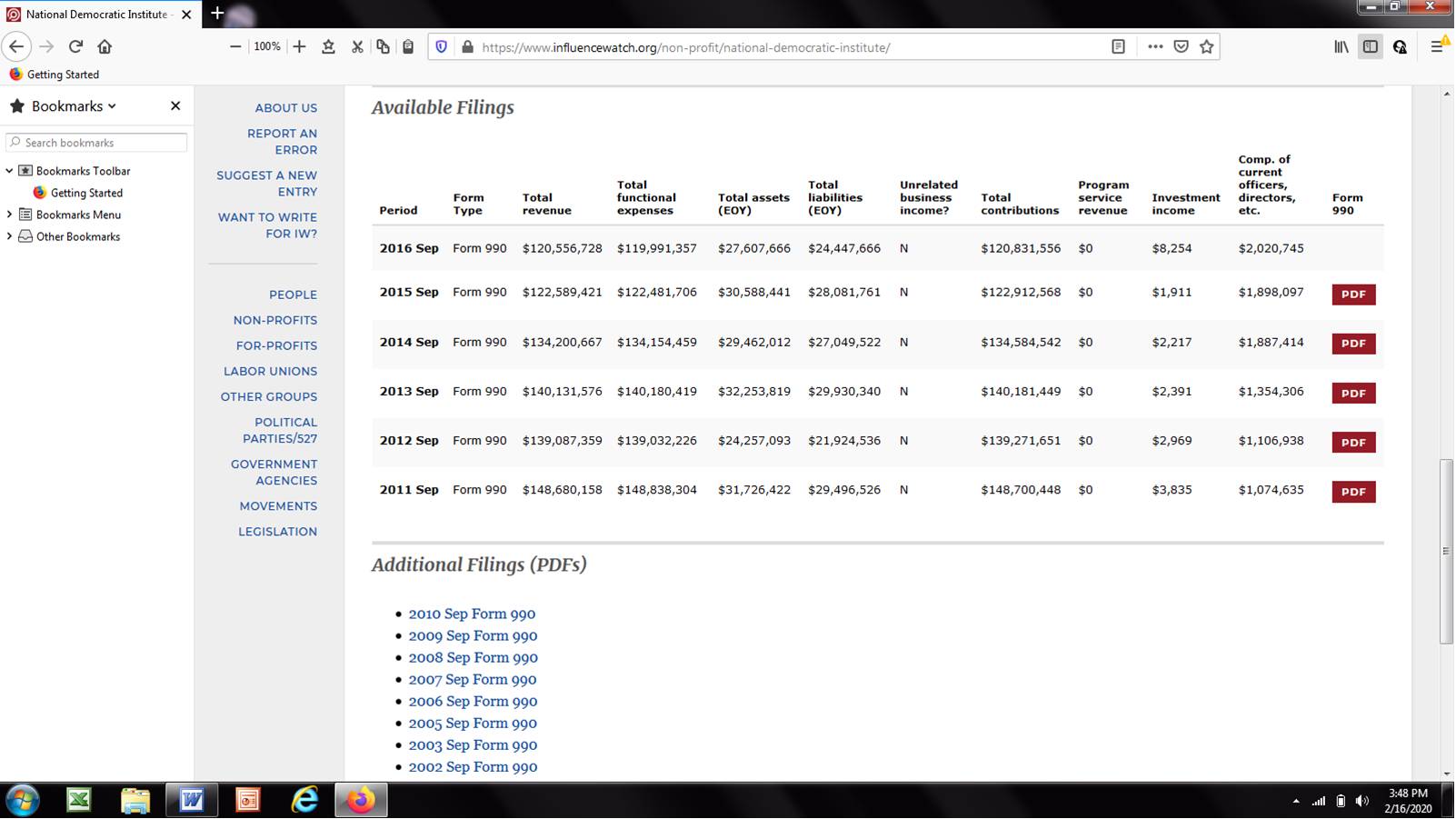
Task: Bookmark this page with the star icon
Action: (x=1206, y=46)
